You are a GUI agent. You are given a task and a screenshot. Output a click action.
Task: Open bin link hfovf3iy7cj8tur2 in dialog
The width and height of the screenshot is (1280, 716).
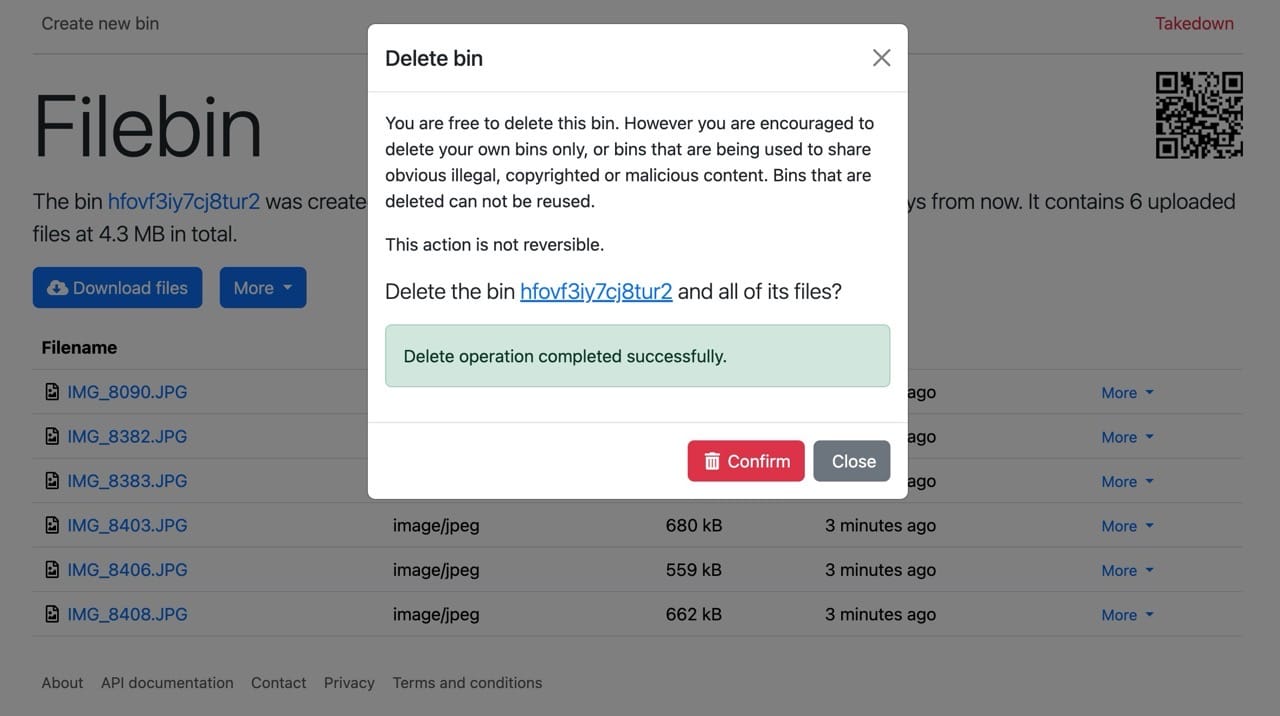tap(596, 291)
